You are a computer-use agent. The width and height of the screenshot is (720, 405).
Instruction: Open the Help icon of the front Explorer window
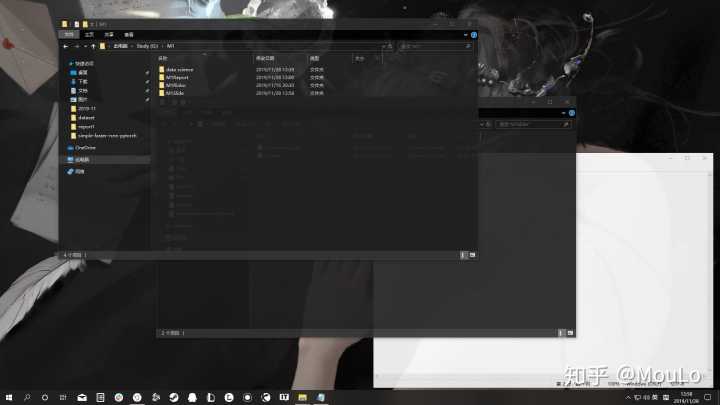[474, 35]
